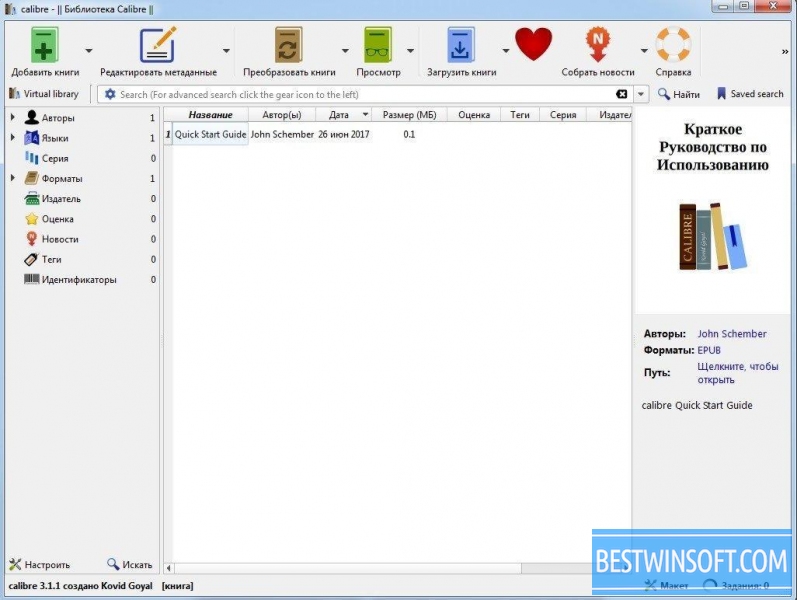Click row number 1 header
This screenshot has width=797, height=600.
click(168, 134)
